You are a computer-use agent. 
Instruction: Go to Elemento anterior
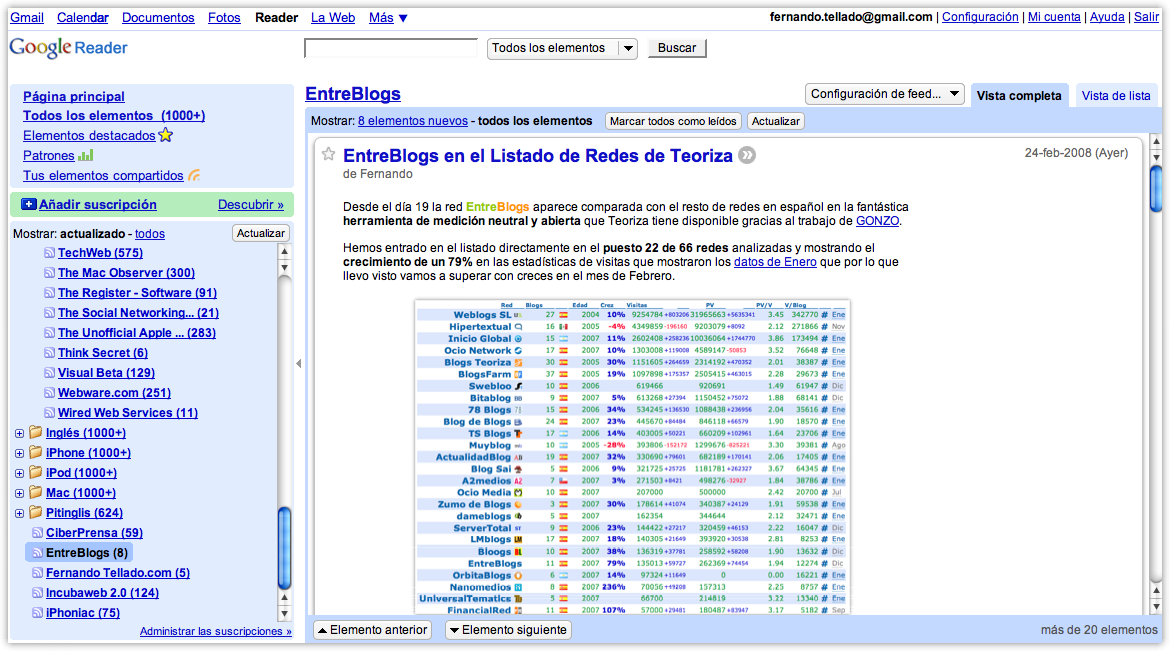tap(373, 630)
